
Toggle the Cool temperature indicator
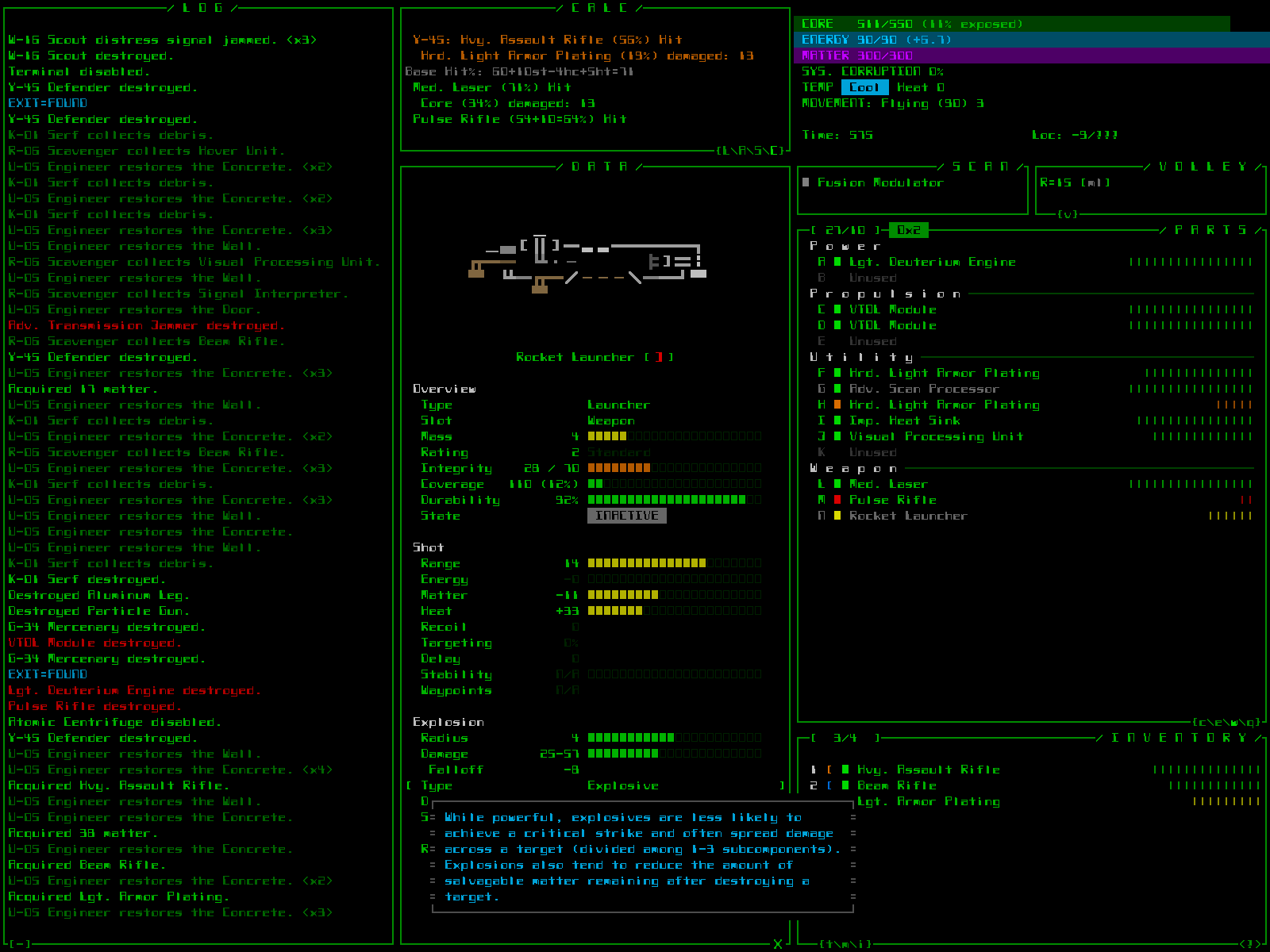[x=864, y=87]
